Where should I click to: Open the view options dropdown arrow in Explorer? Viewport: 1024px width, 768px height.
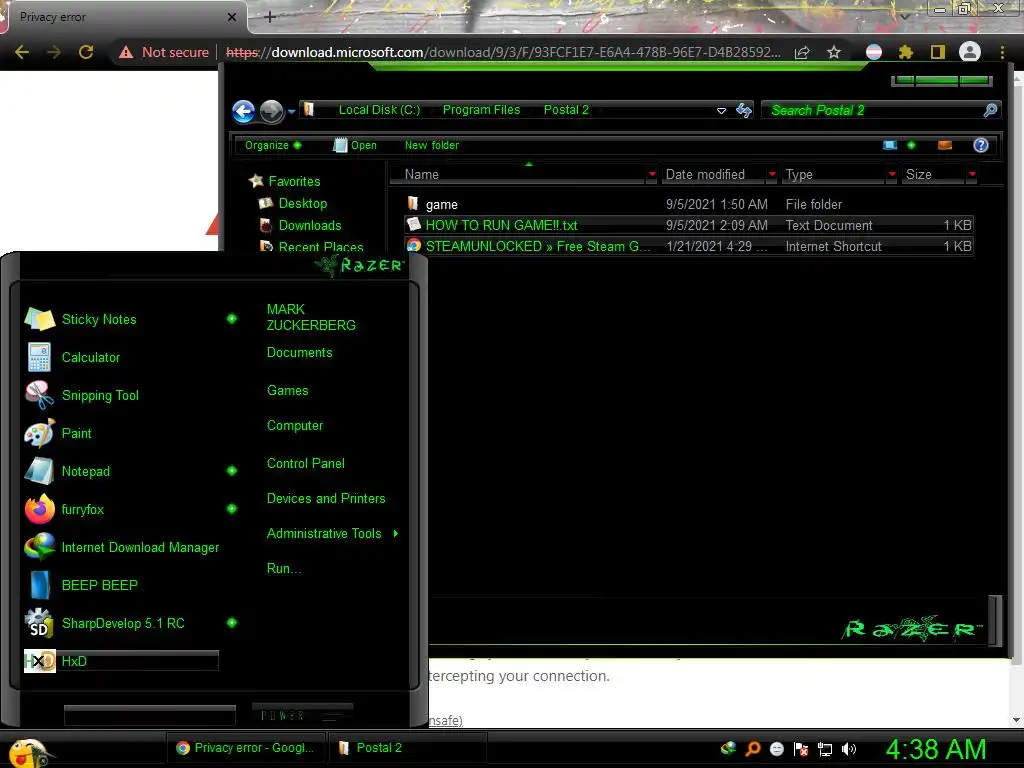point(911,145)
